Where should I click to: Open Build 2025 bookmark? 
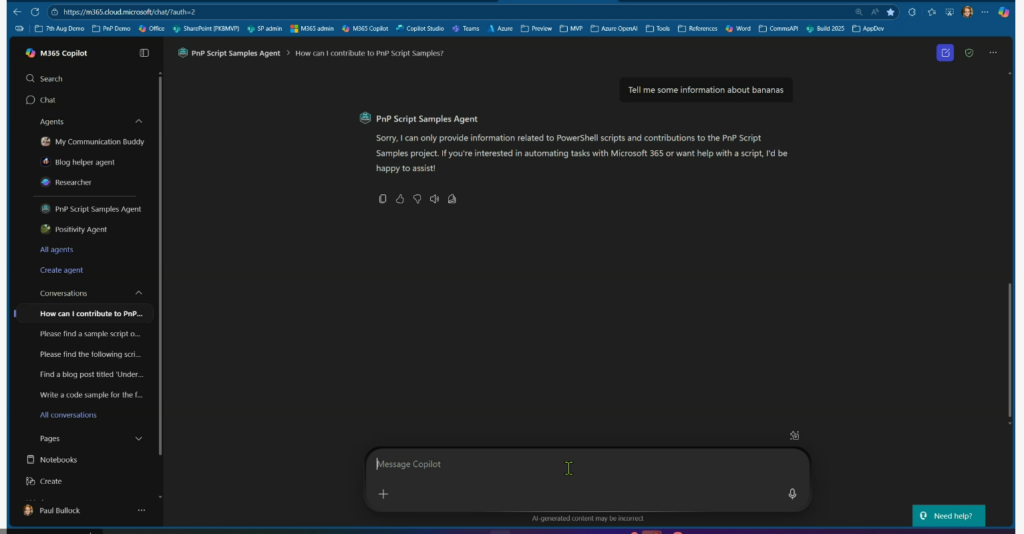(x=825, y=29)
